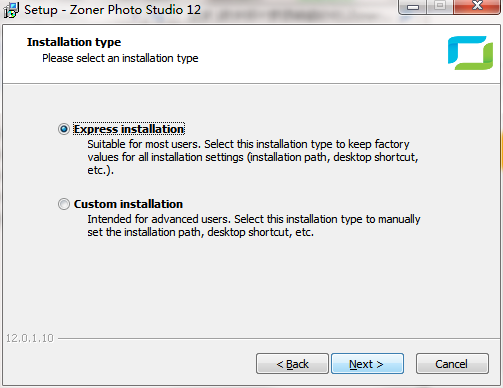
Task: Click the greyed-out maximize window button
Action: click(x=440, y=7)
